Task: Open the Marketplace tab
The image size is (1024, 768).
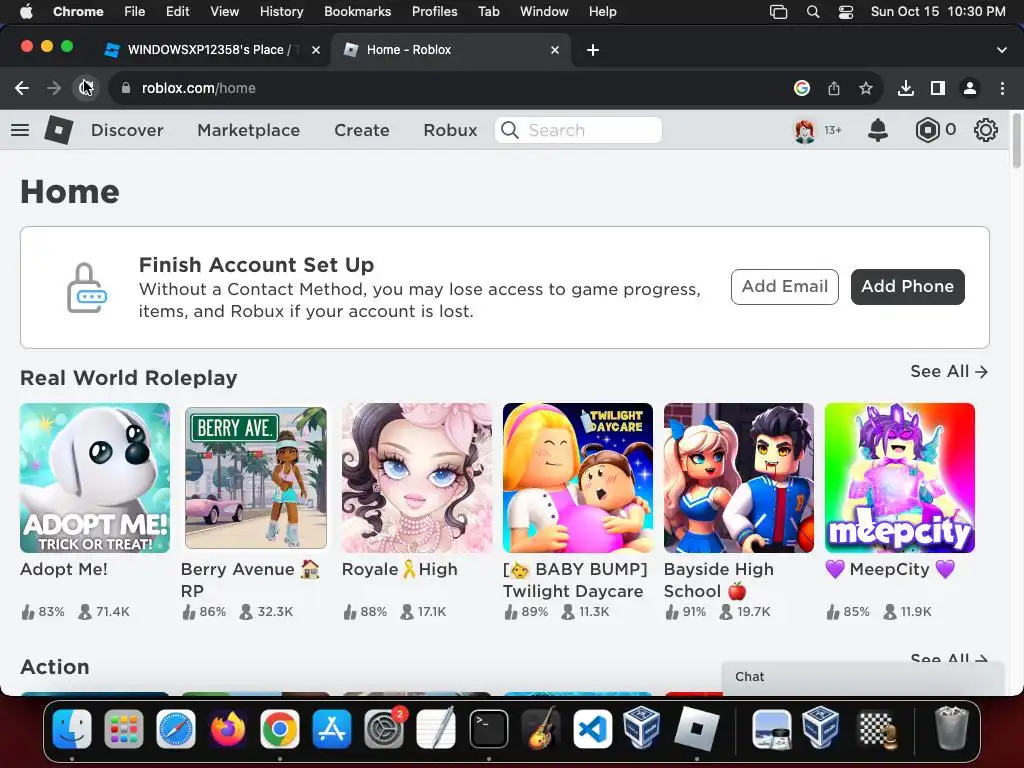Action: (x=249, y=130)
